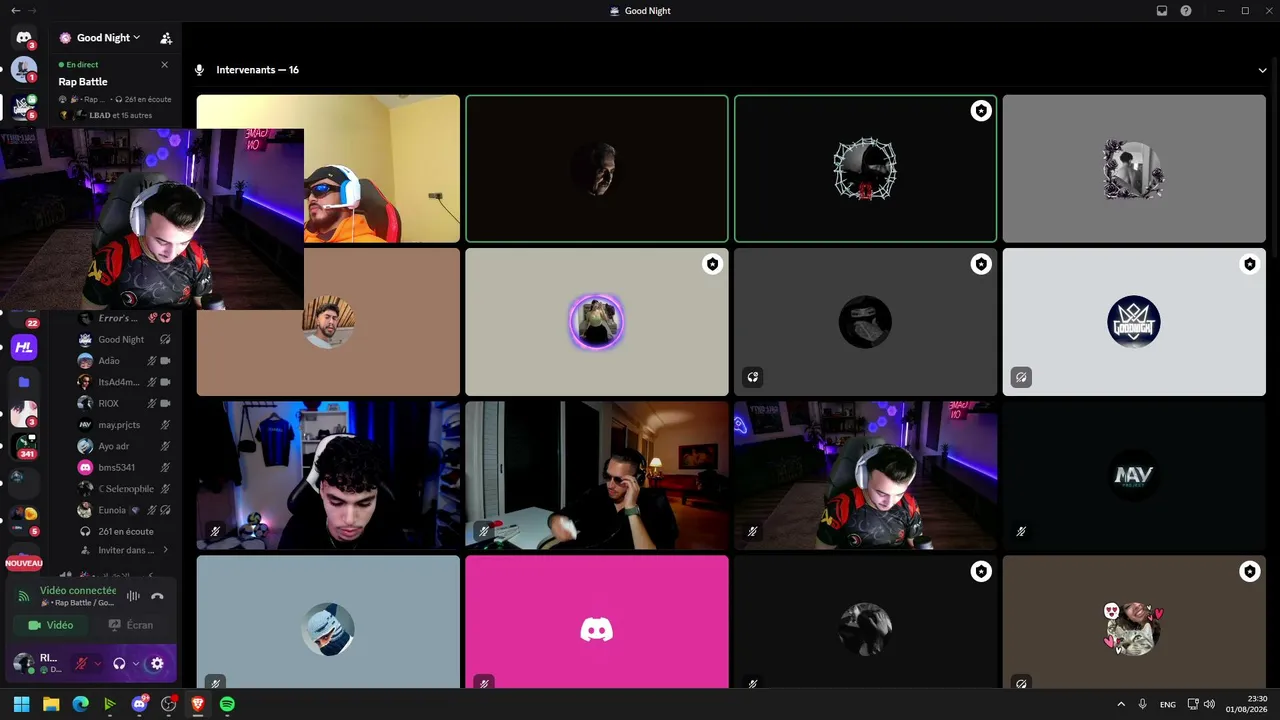The image size is (1280, 720).
Task: Open the inbox icon in title bar
Action: [x=1162, y=10]
